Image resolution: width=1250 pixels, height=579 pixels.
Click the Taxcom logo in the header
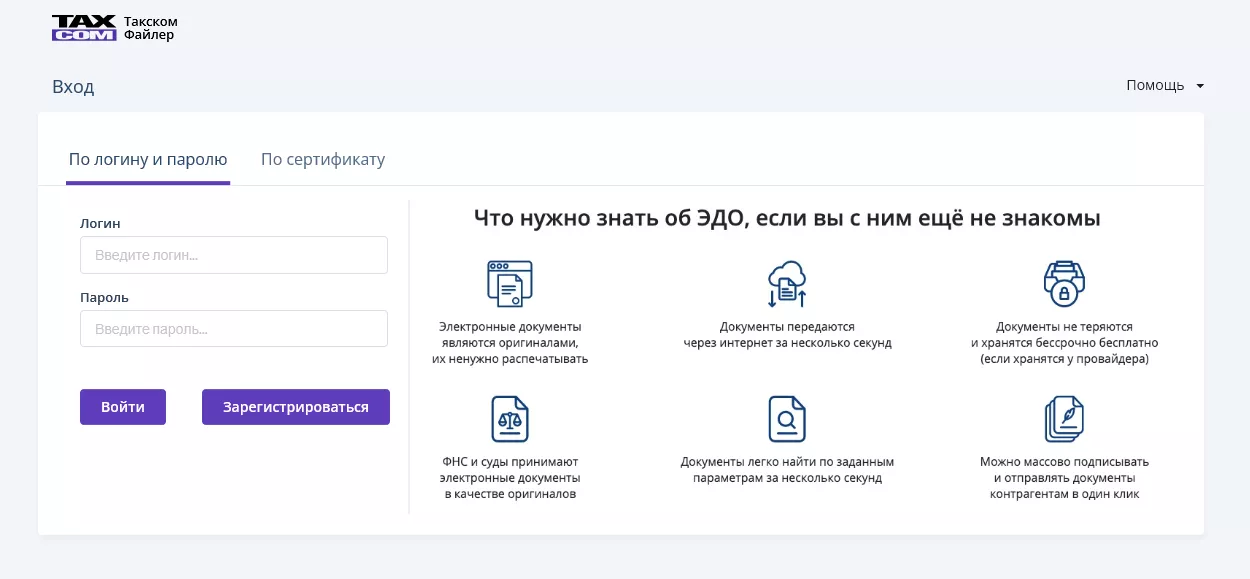(83, 28)
